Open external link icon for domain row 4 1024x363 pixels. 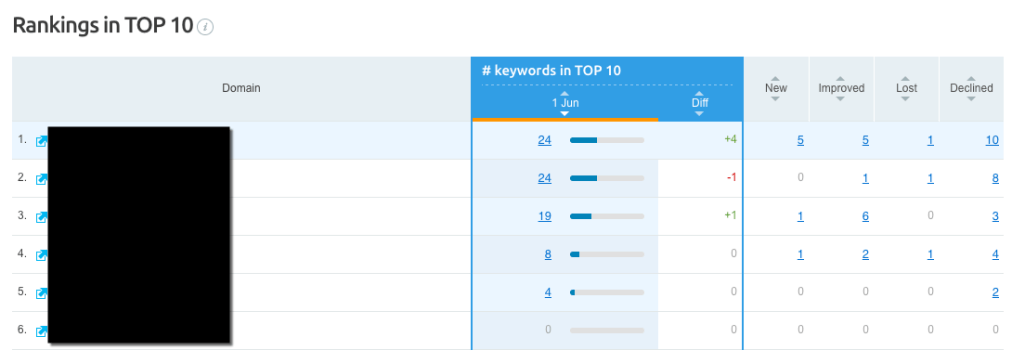coord(41,255)
